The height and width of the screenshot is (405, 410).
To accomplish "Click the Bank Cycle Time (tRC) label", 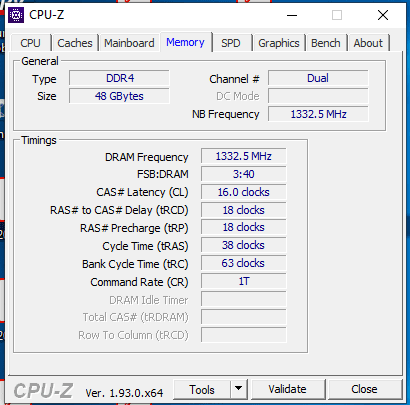I will 135,264.
